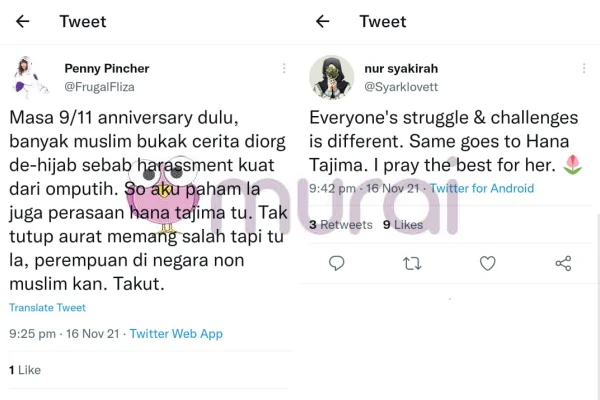Screen dimensions: 600x400
Task: View the 3 Retweets list
Action: coord(341,225)
